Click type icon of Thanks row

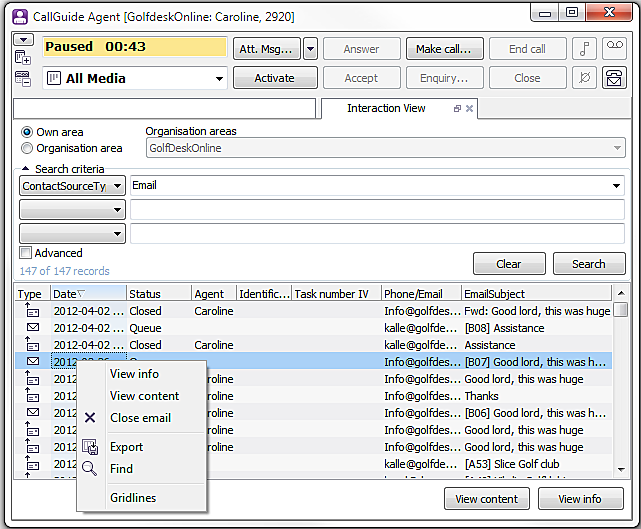(x=31, y=395)
